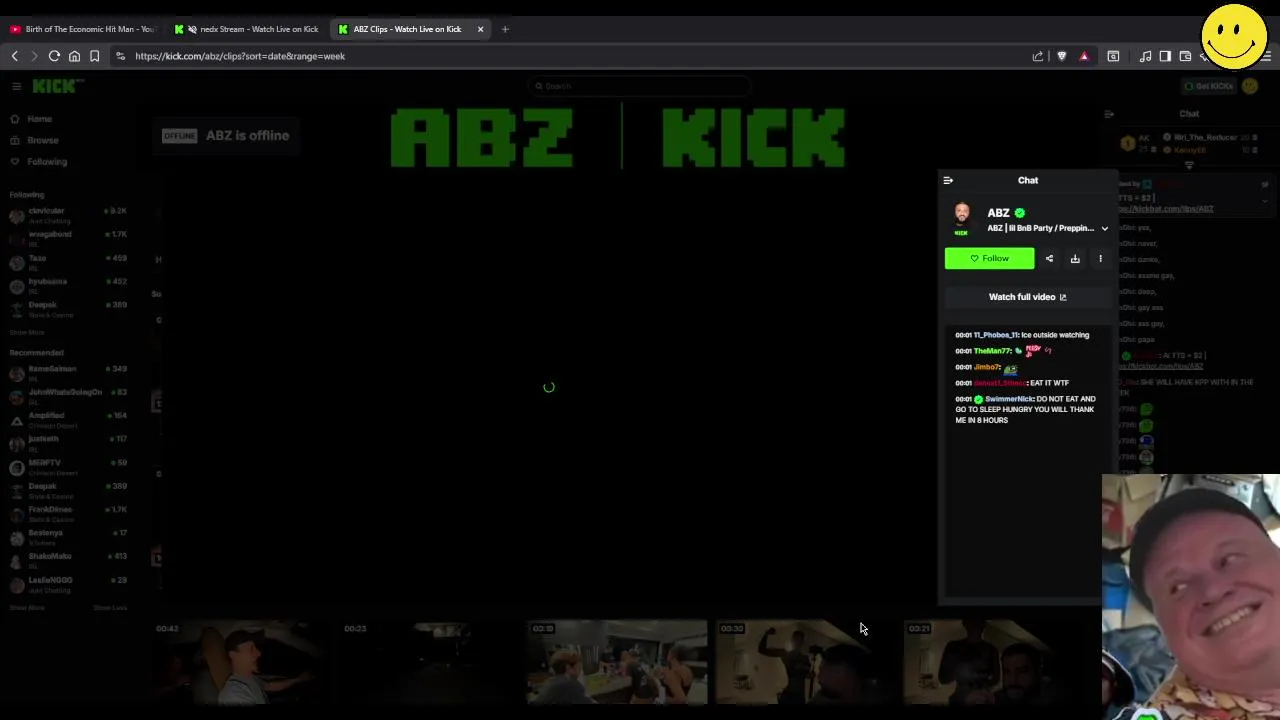Open Deepak channel under Following
The width and height of the screenshot is (1280, 720).
[x=68, y=309]
